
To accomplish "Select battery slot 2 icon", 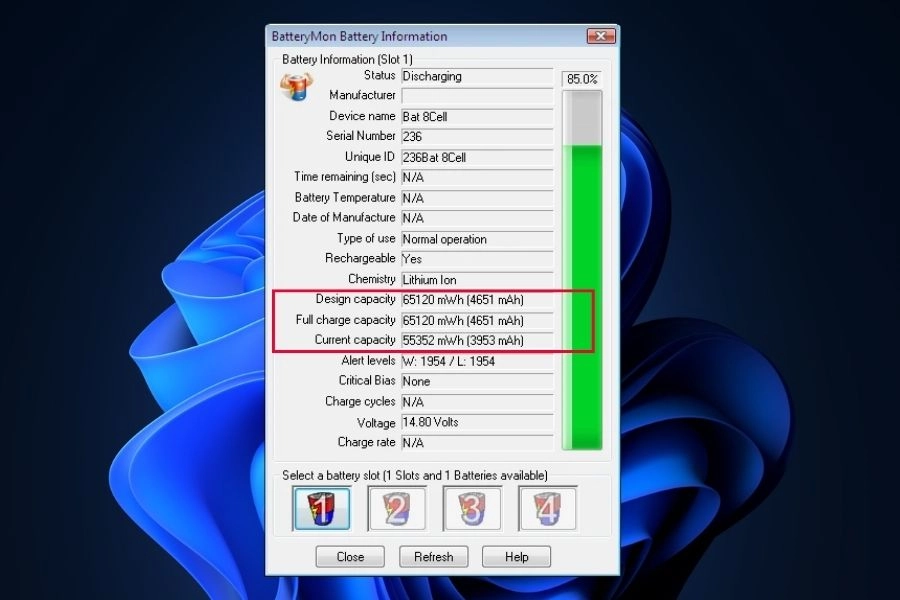I will [x=397, y=509].
